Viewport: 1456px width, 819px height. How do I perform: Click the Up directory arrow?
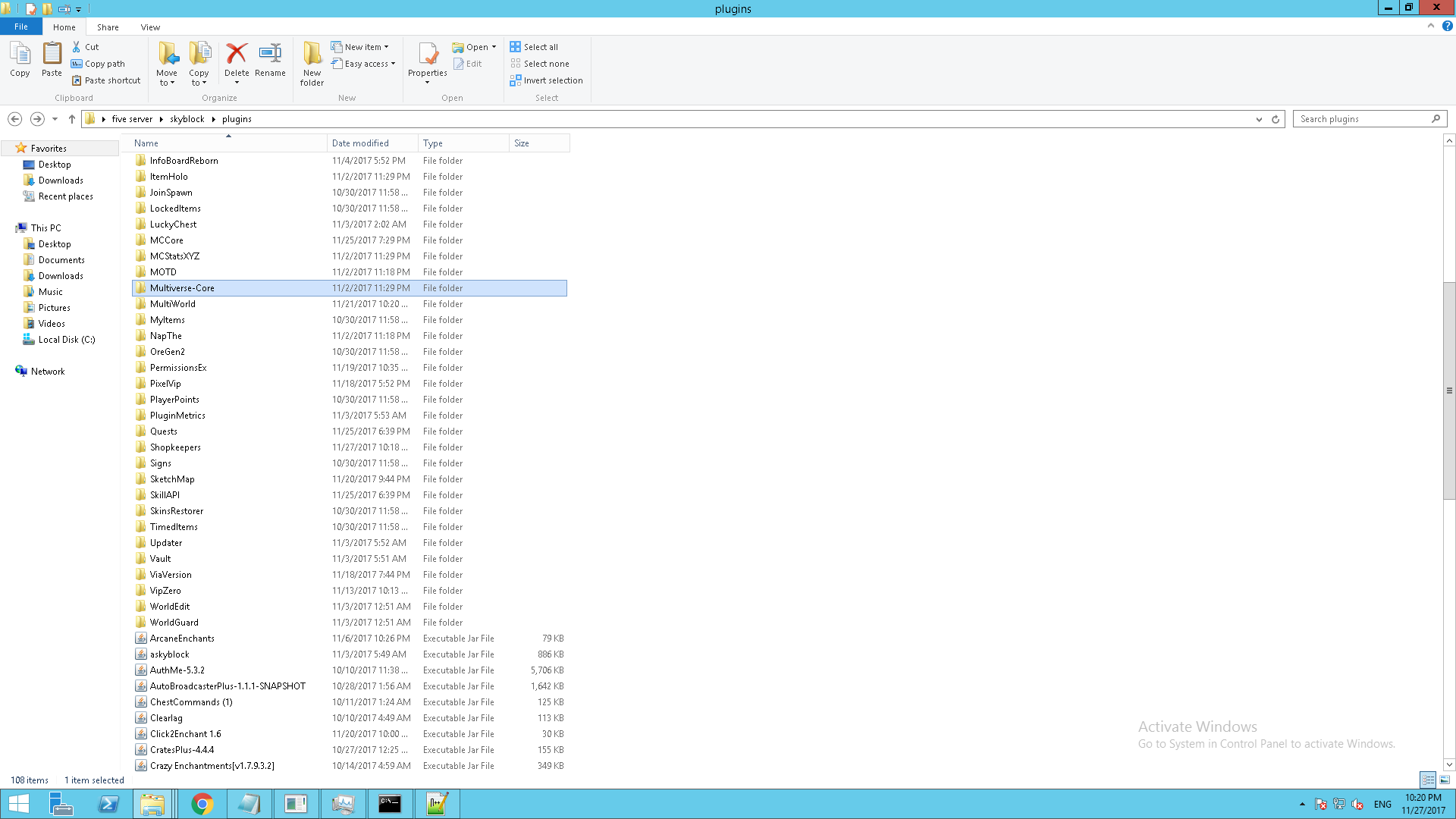point(72,119)
